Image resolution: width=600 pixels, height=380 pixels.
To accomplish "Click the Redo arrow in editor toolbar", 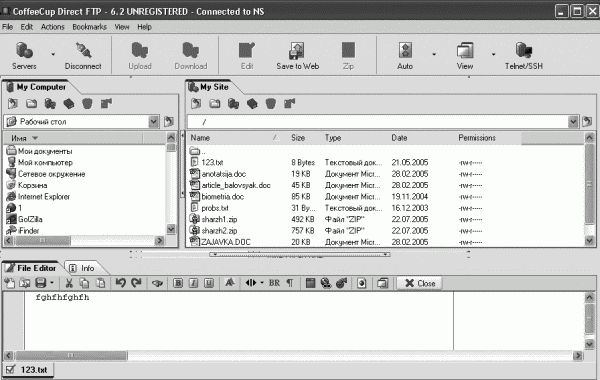I will coord(136,283).
